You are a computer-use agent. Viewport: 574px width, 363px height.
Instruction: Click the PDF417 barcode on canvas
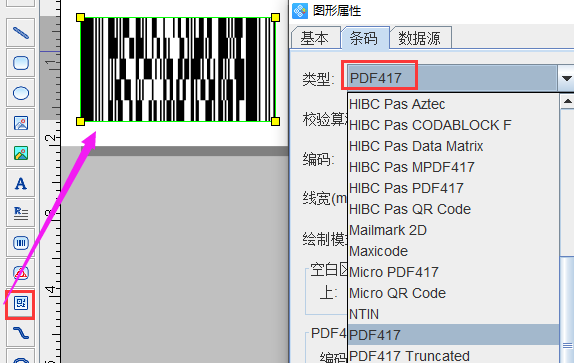click(x=178, y=70)
